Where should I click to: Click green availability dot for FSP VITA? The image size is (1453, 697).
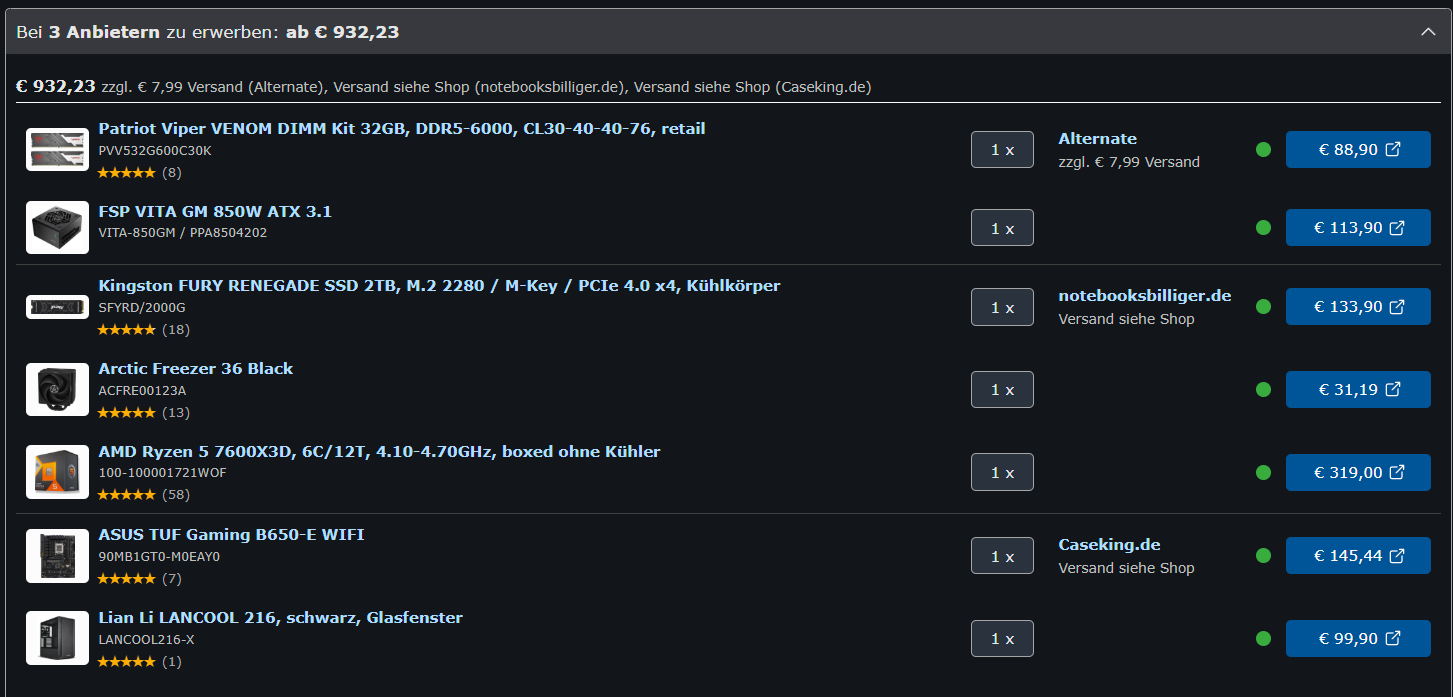point(1263,228)
